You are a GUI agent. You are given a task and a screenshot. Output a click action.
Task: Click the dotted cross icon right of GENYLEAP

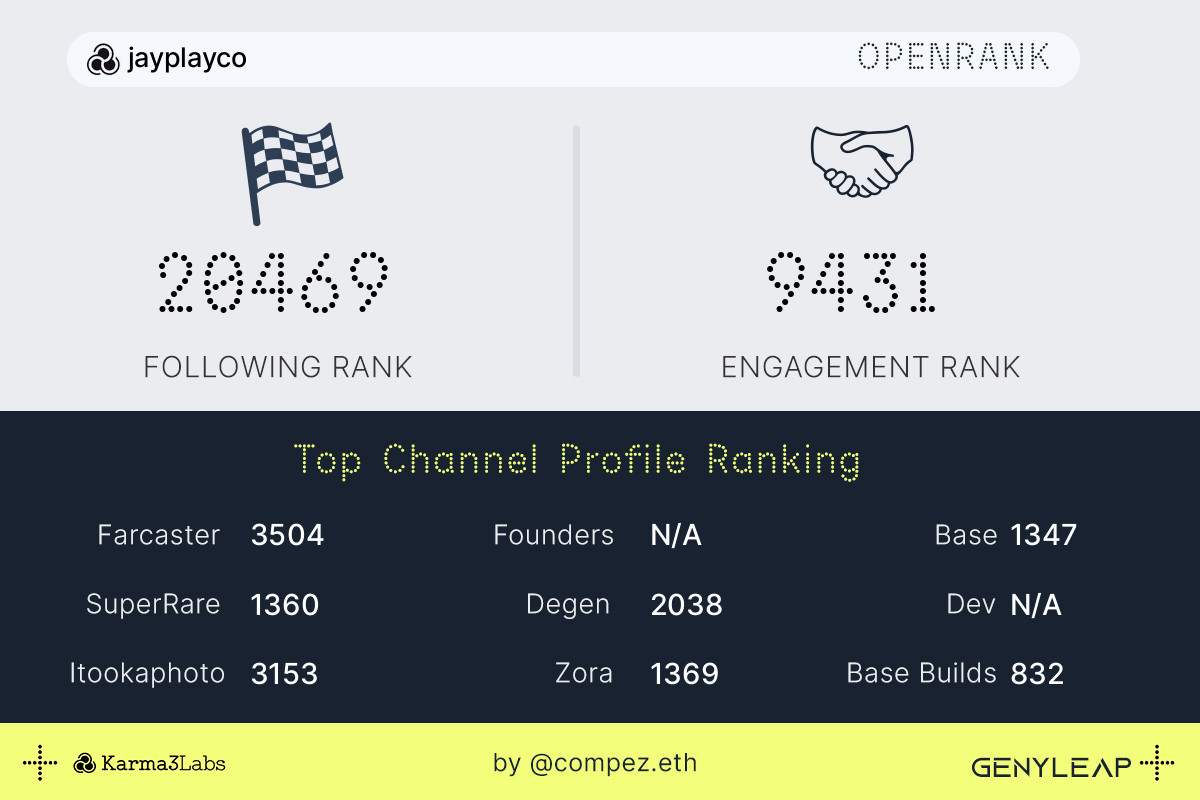click(x=1157, y=763)
